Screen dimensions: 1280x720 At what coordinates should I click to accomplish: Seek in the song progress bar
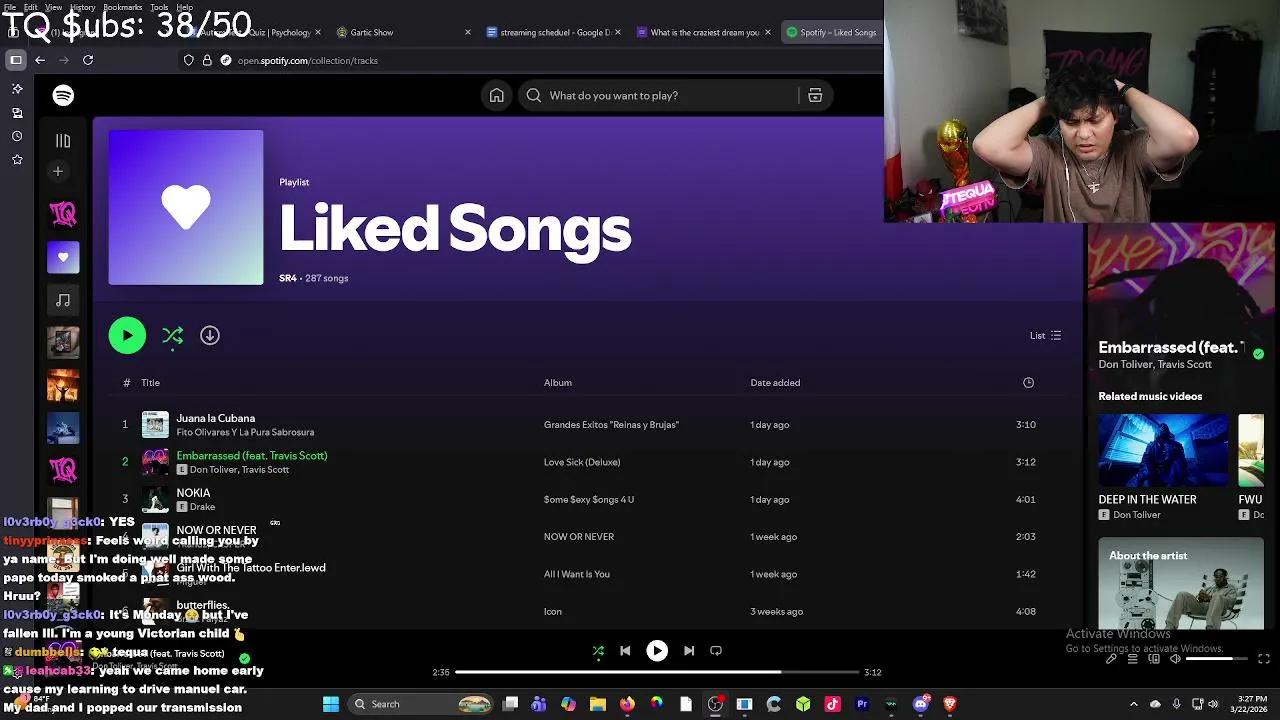[x=657, y=672]
